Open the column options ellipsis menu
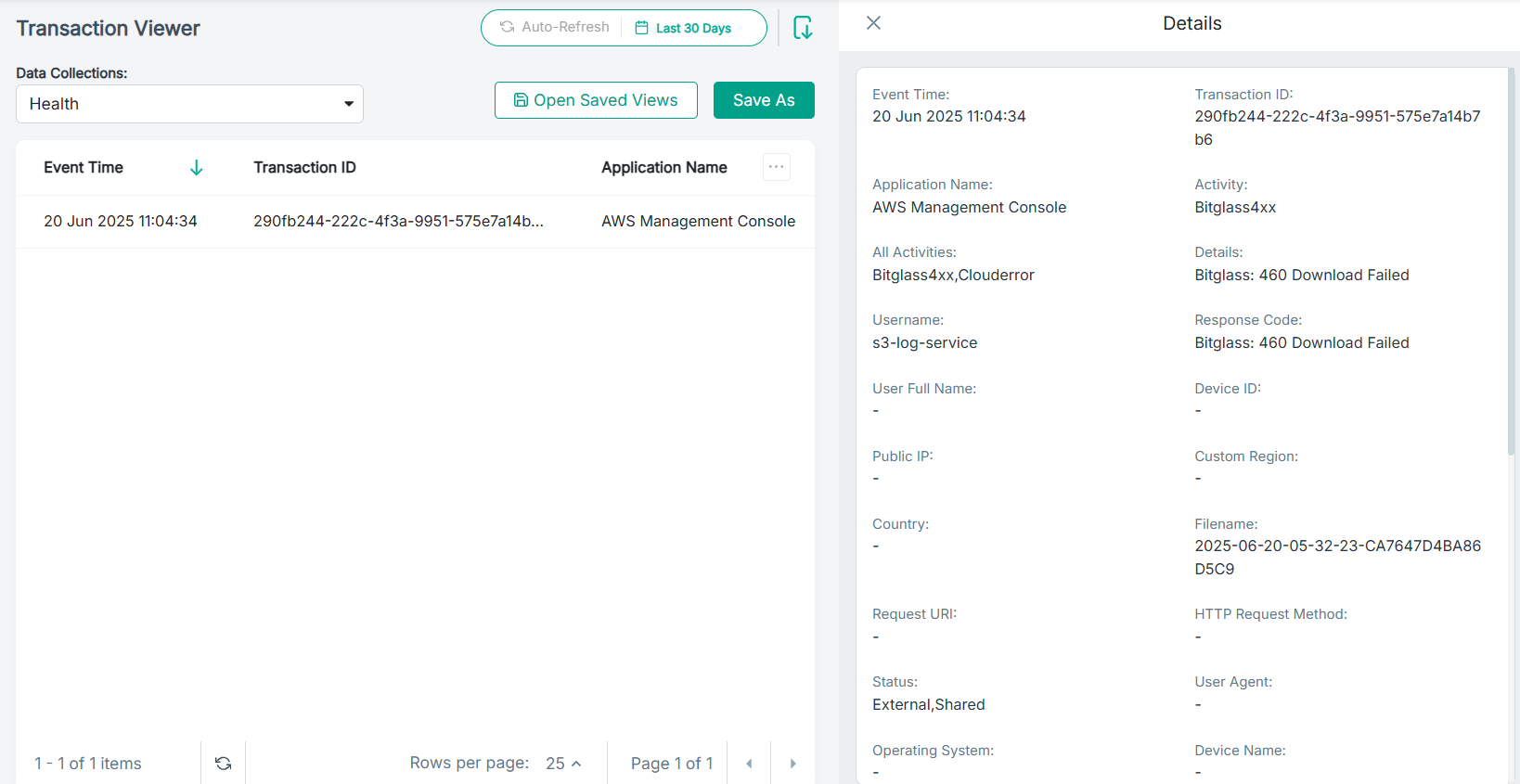 (777, 167)
